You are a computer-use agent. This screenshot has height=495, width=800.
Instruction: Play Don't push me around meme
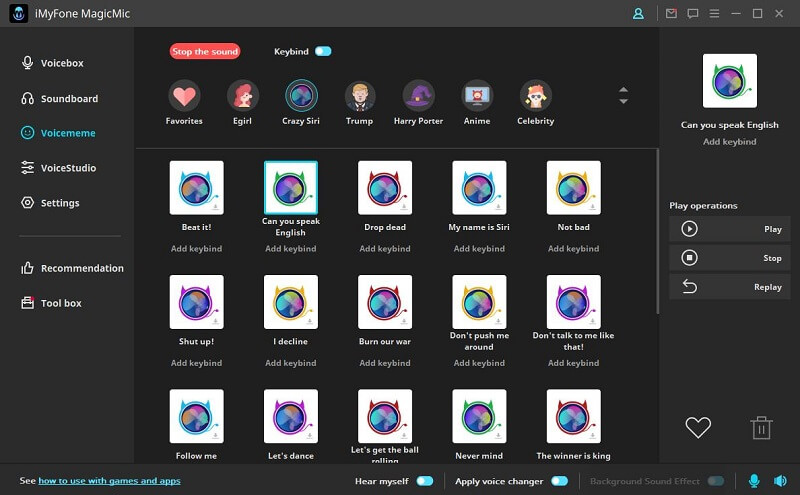(479, 302)
